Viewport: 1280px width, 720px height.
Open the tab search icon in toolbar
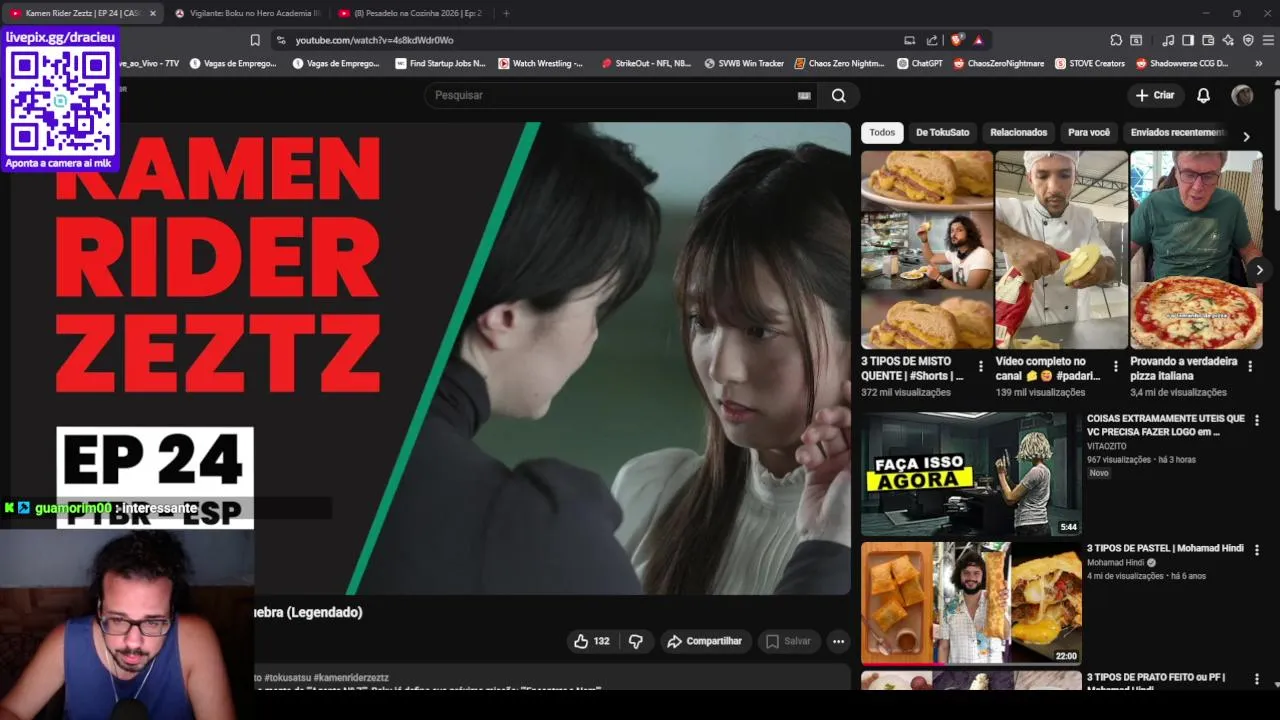[x=1136, y=40]
